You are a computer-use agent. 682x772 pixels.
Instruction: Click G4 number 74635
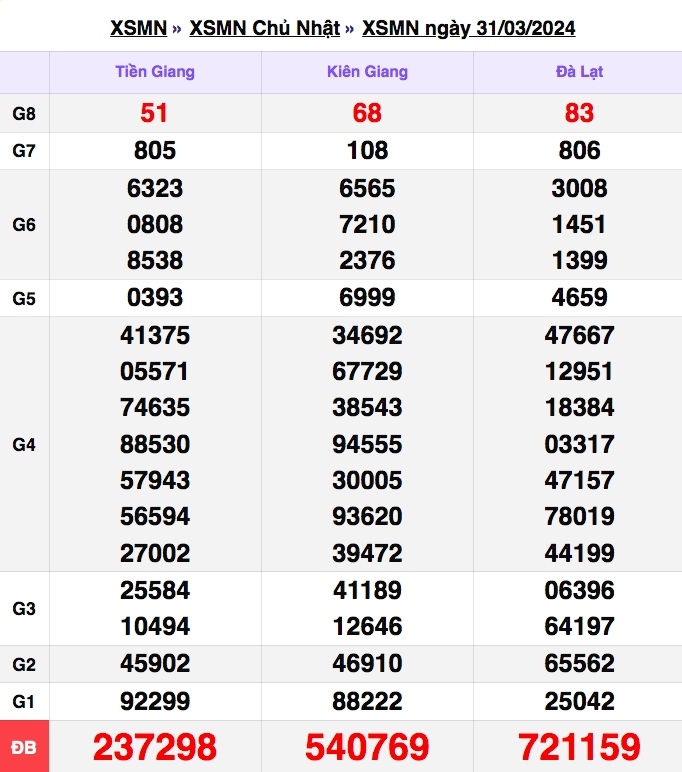pyautogui.click(x=155, y=408)
